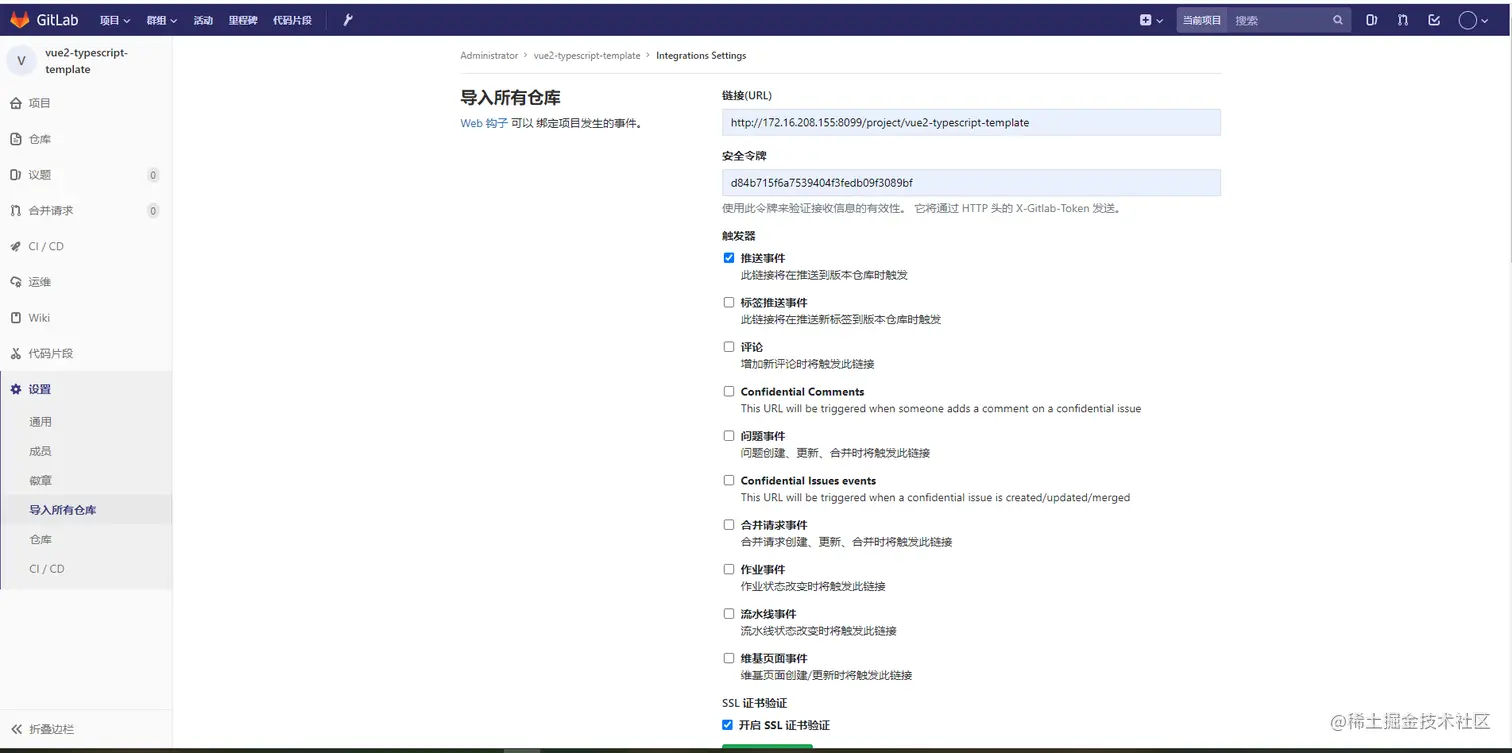
Task: Expand the user avatar dropdown
Action: (1470, 19)
